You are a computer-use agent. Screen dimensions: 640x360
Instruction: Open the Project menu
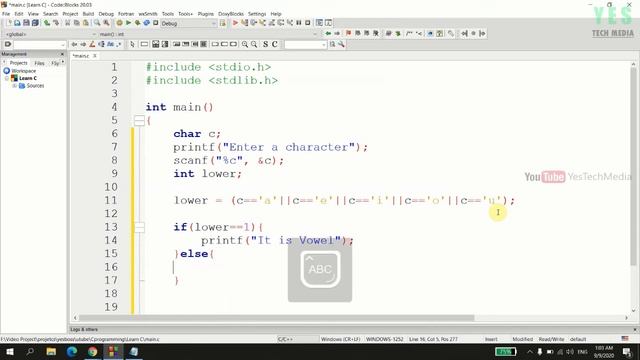tap(70, 14)
